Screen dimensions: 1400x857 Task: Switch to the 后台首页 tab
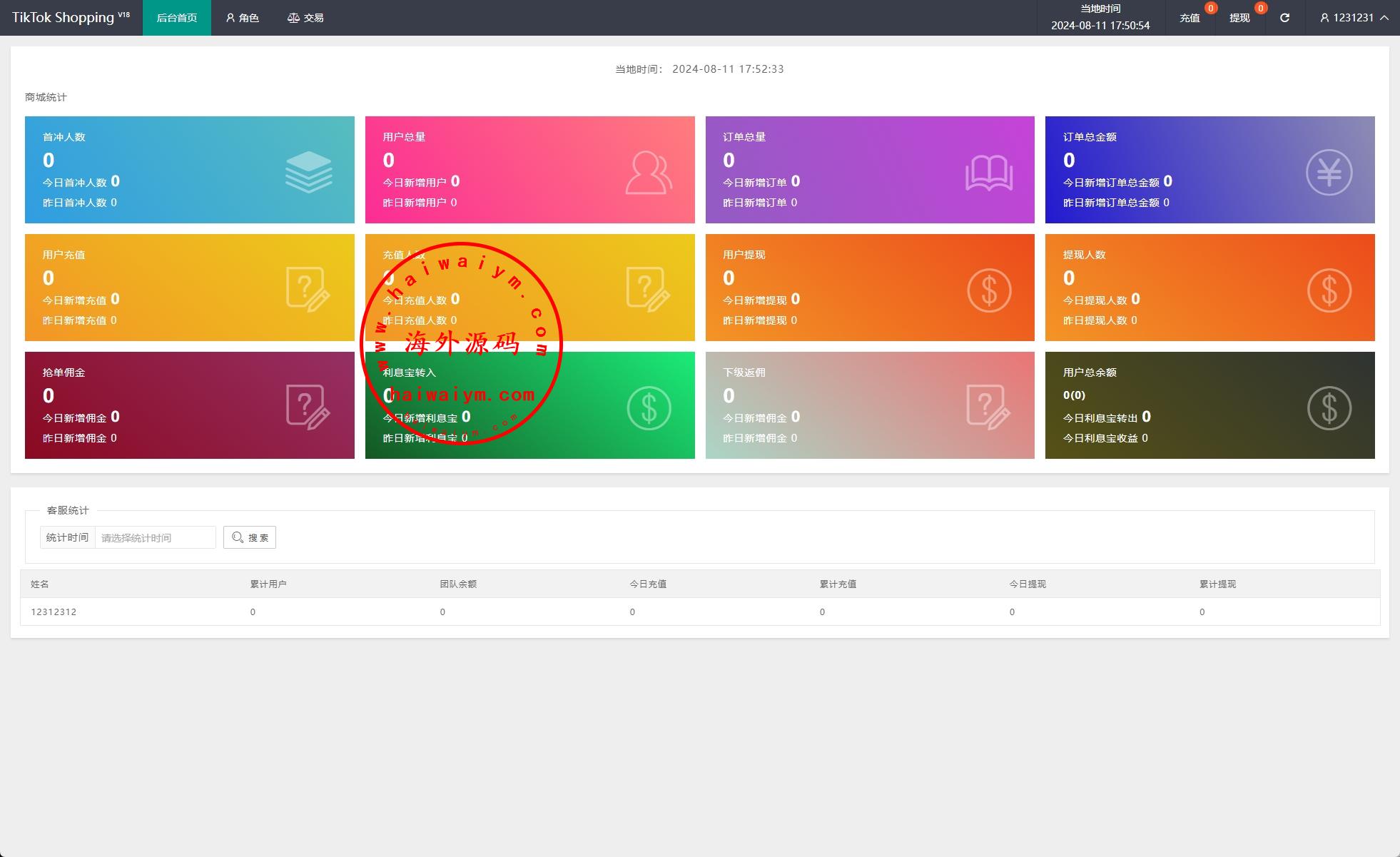tap(177, 18)
